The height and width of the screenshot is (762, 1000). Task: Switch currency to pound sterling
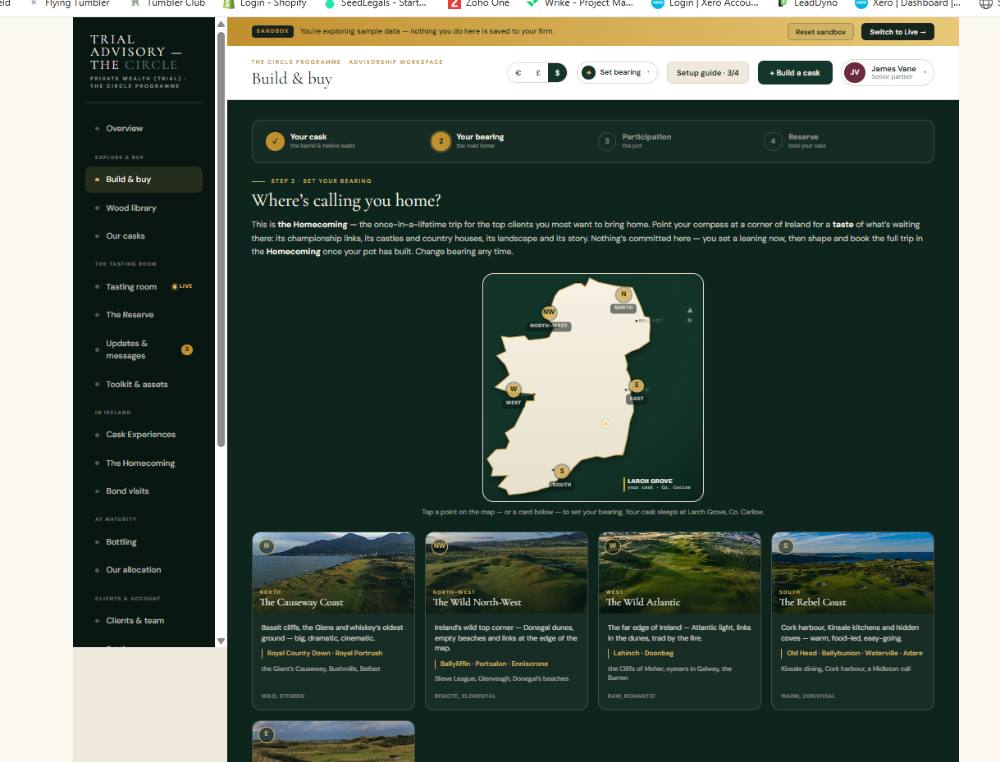click(538, 73)
